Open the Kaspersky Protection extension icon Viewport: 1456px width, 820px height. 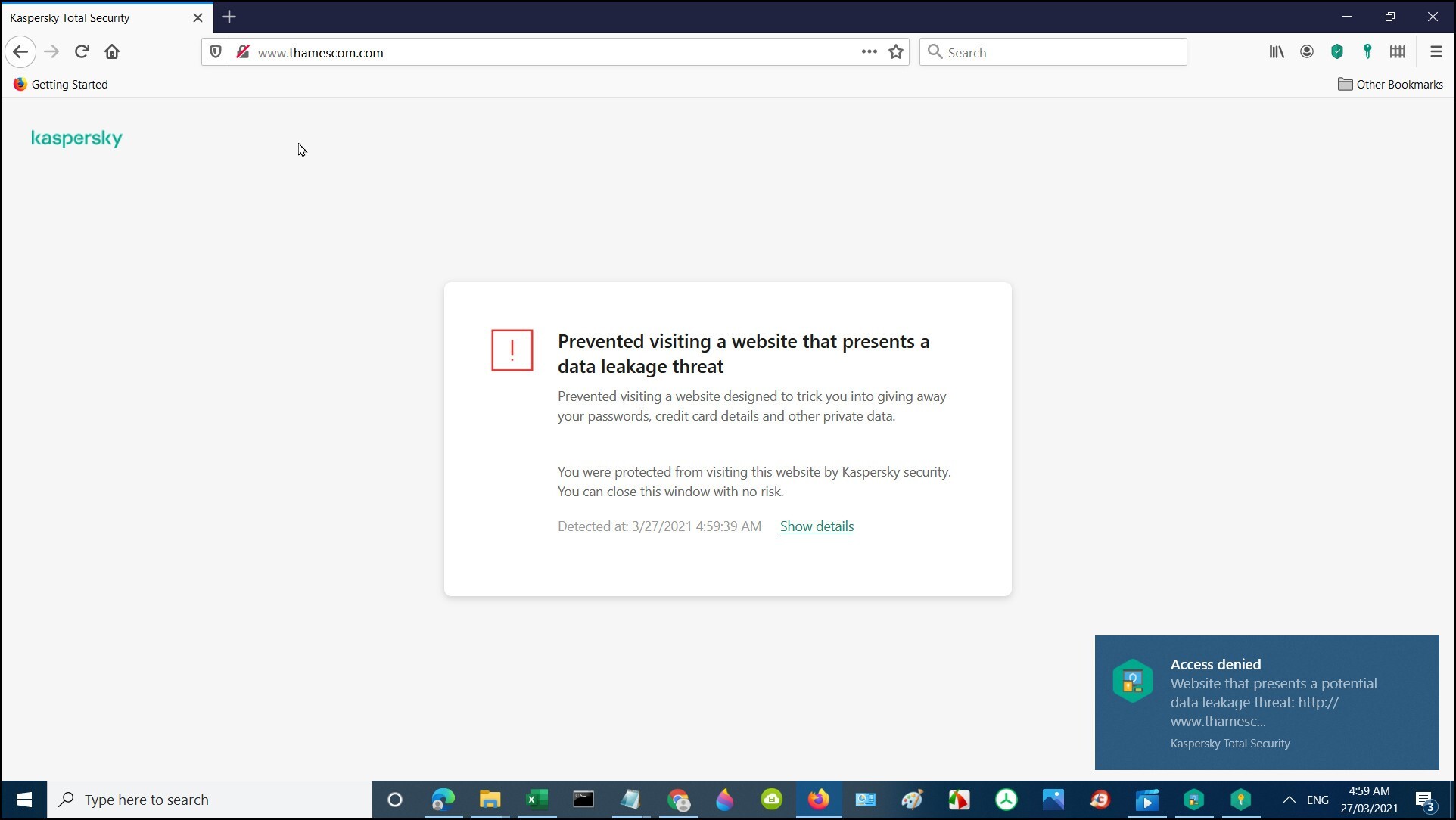(x=1337, y=52)
